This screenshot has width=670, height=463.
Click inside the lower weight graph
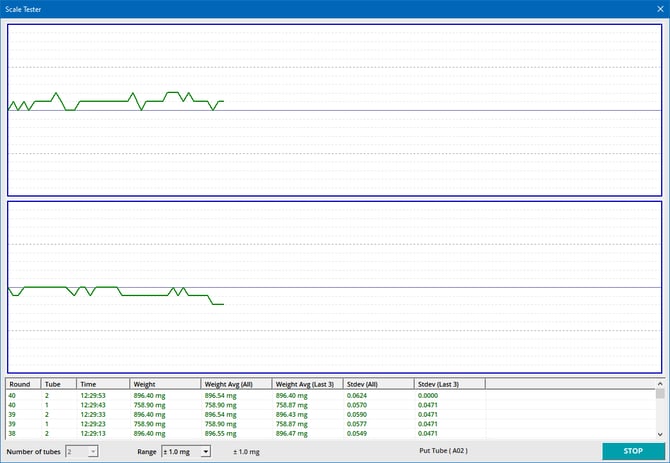point(334,286)
